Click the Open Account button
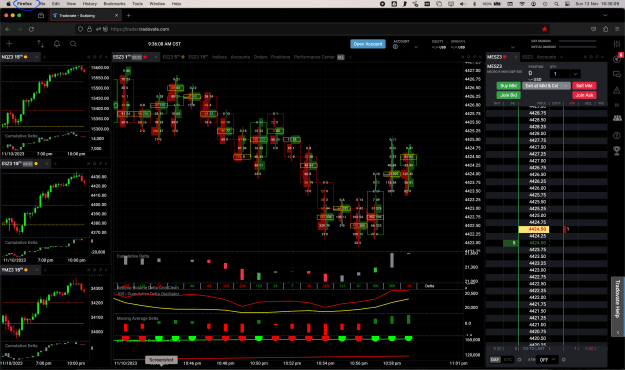This screenshot has width=625, height=370. click(x=368, y=44)
